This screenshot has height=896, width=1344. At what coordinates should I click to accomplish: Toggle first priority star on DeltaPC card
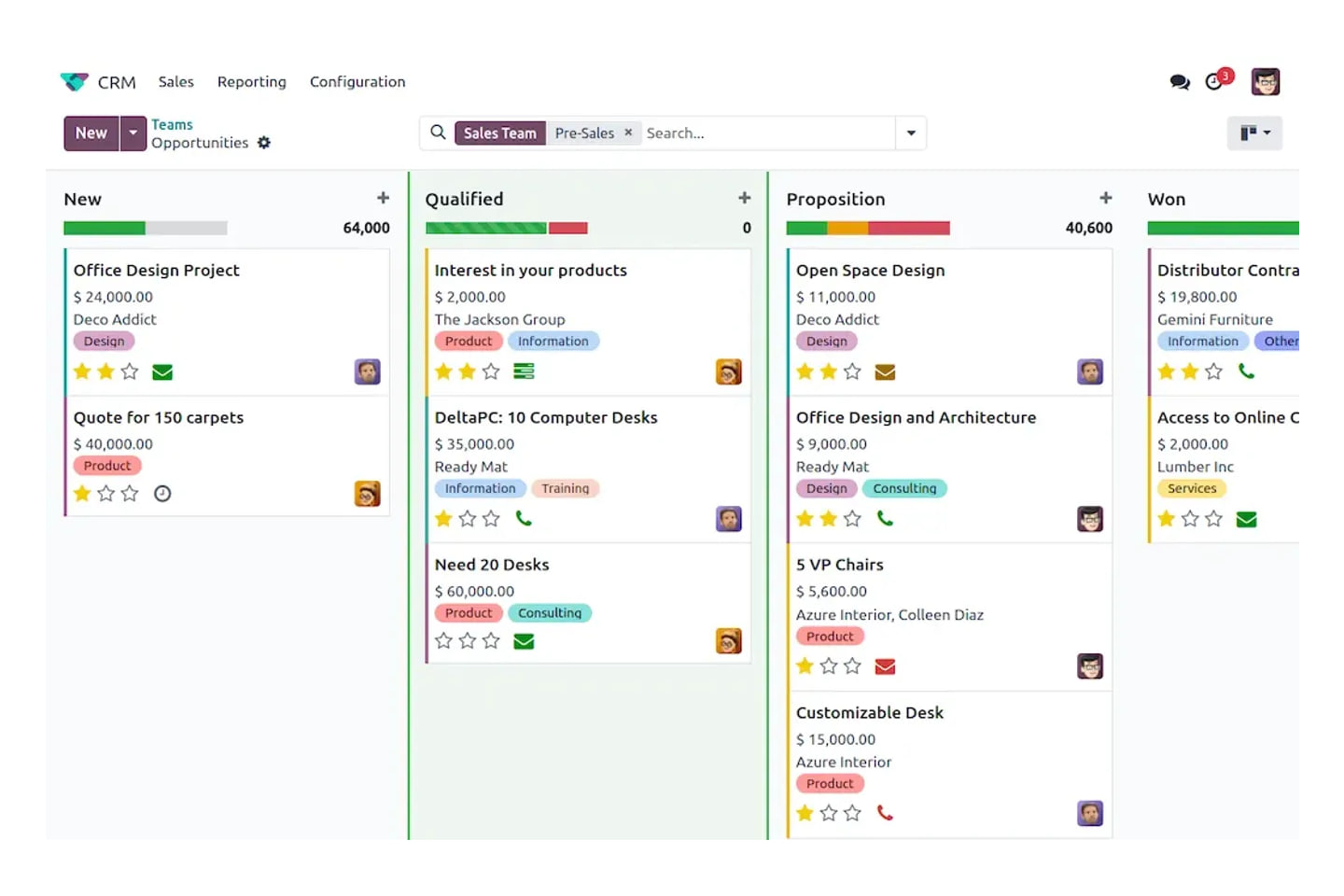coord(443,518)
